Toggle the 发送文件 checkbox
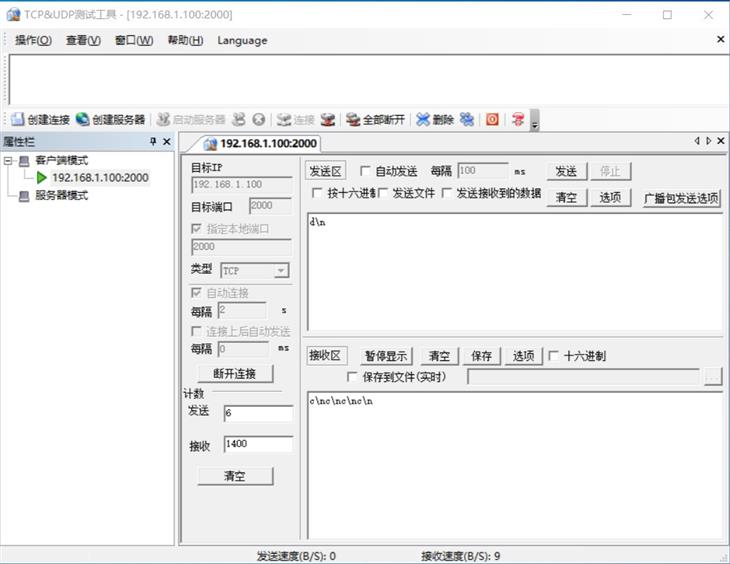This screenshot has height=564, width=730. tap(383, 193)
